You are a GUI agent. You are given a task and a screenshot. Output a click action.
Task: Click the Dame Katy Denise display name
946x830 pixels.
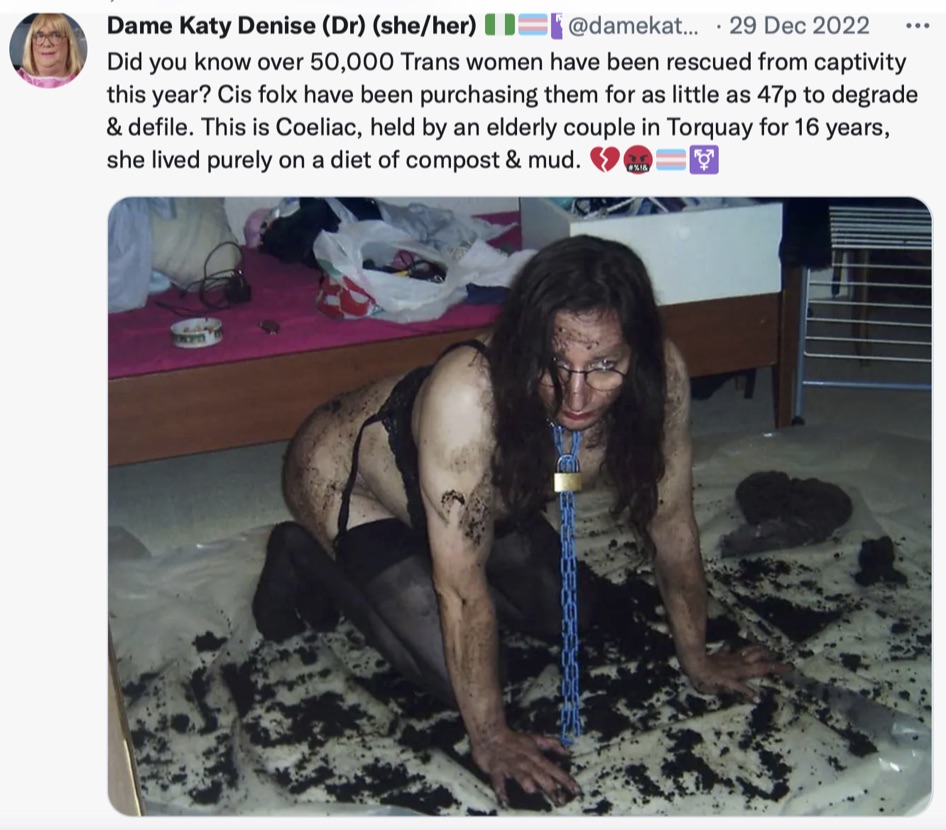point(211,26)
